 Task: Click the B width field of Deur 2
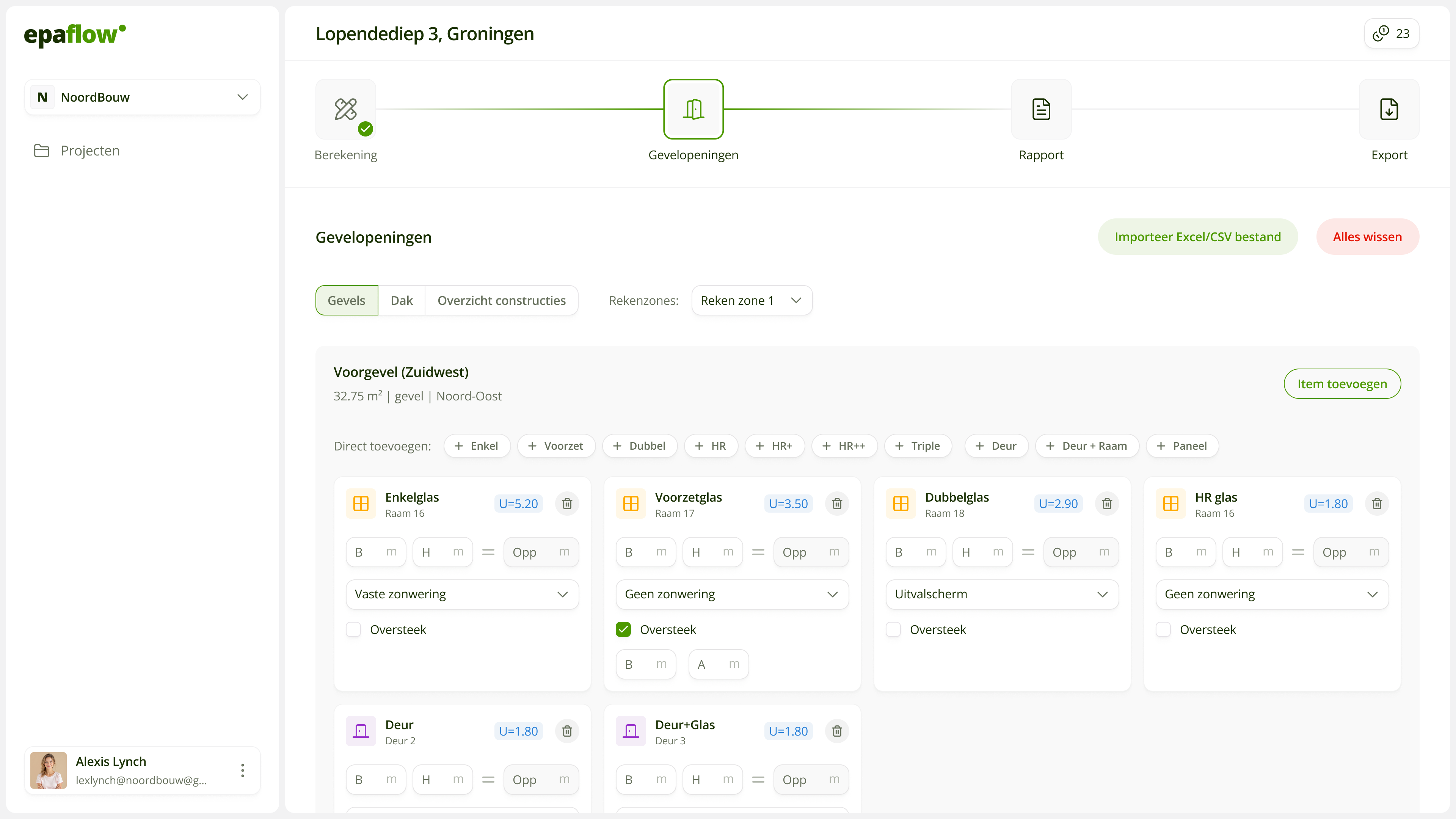coord(376,780)
